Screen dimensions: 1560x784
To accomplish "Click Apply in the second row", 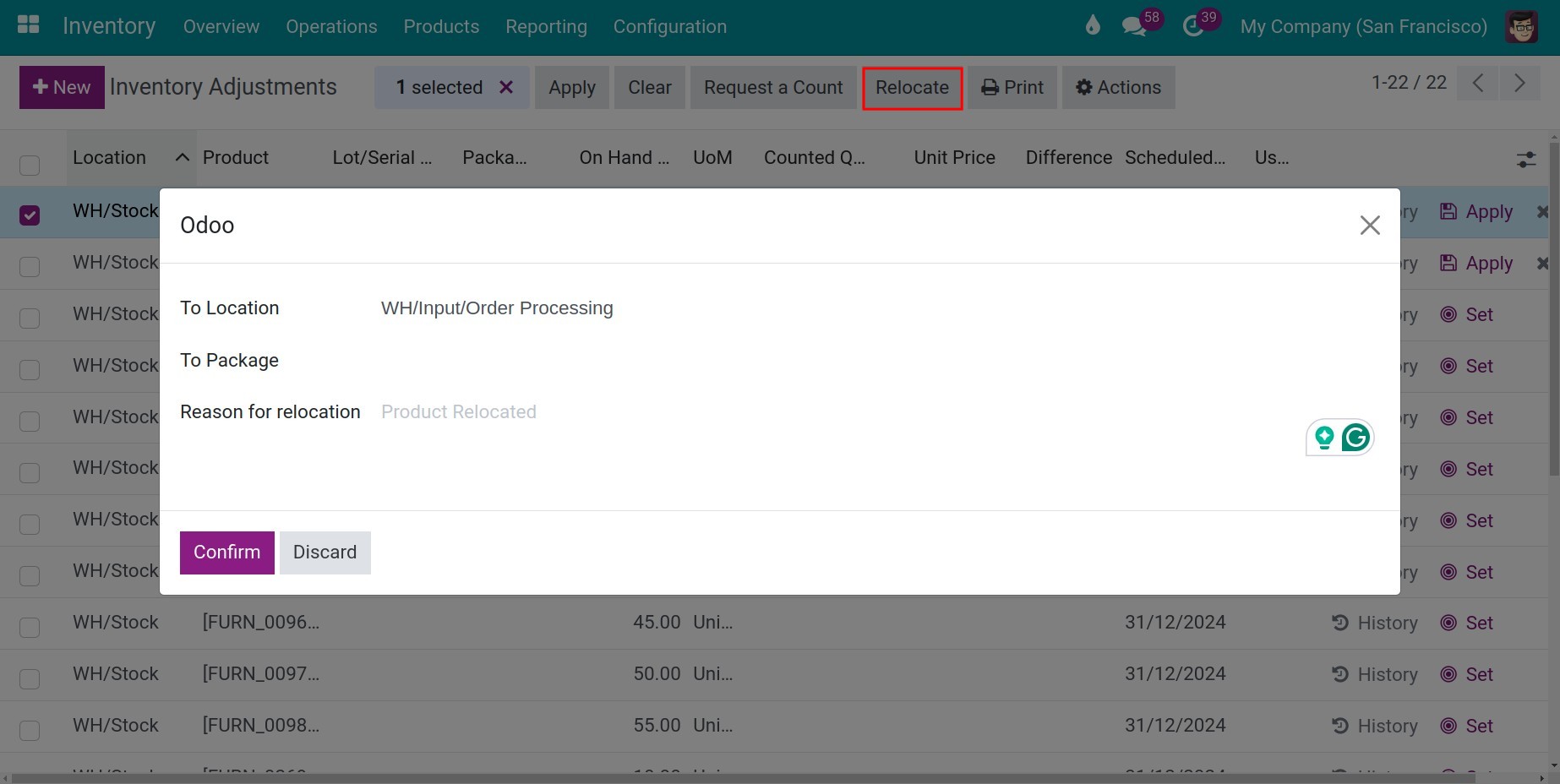I will pyautogui.click(x=1476, y=264).
